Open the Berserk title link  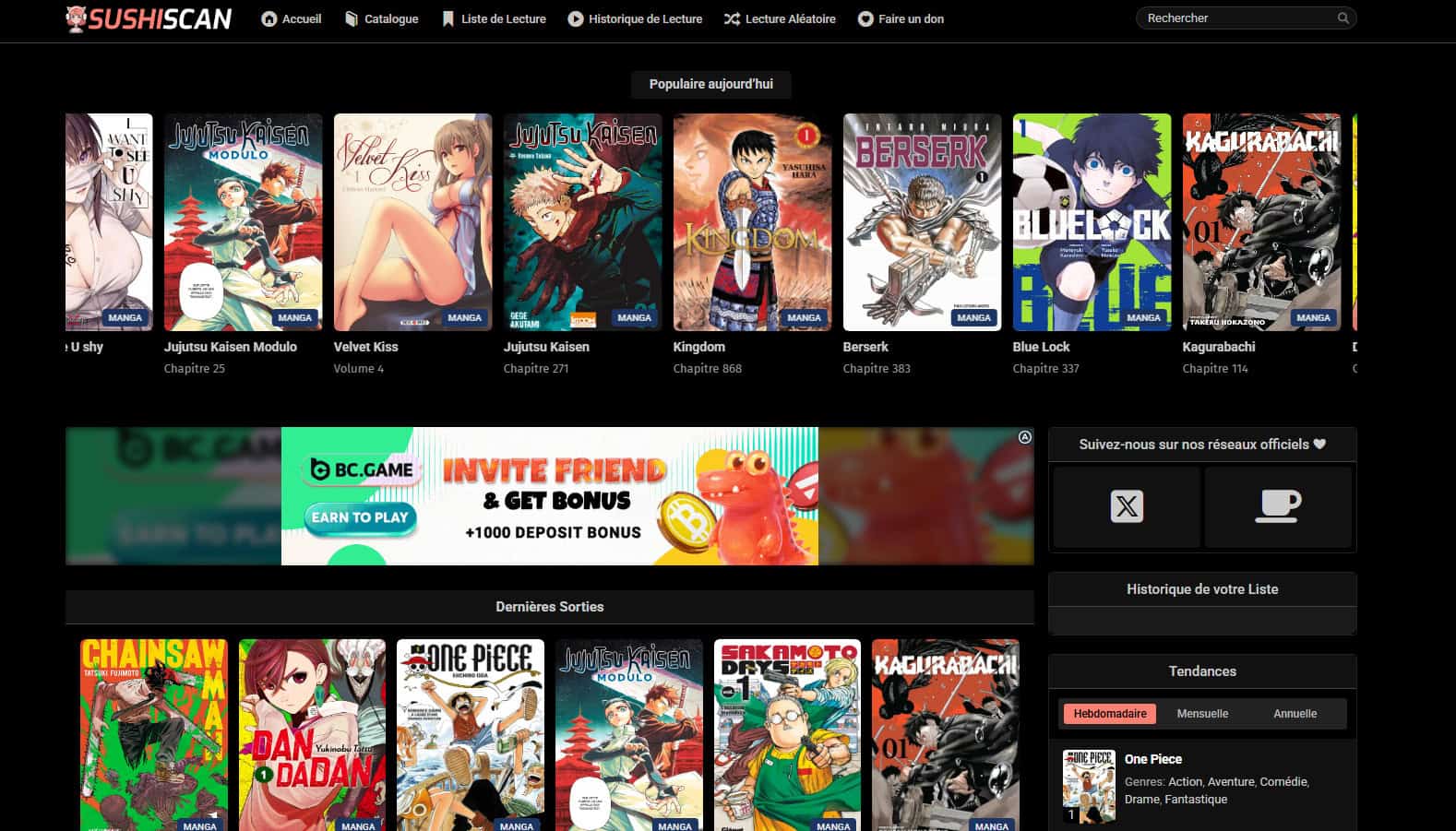(865, 347)
